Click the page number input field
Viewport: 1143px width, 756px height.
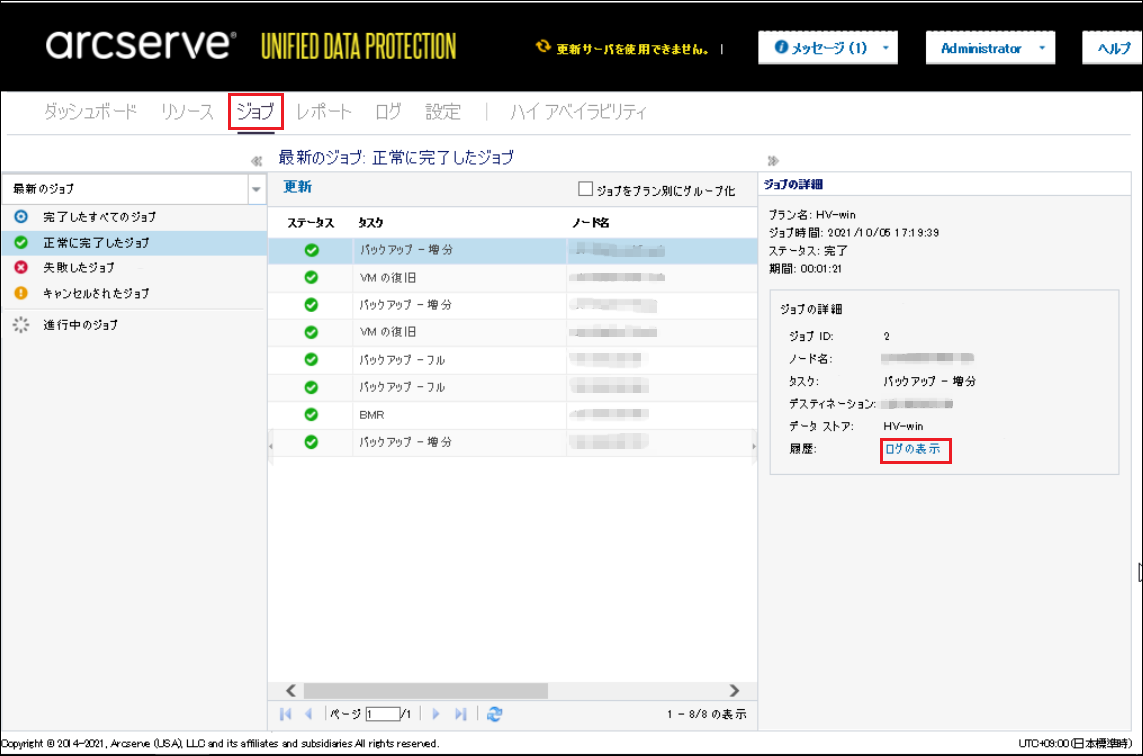(382, 714)
